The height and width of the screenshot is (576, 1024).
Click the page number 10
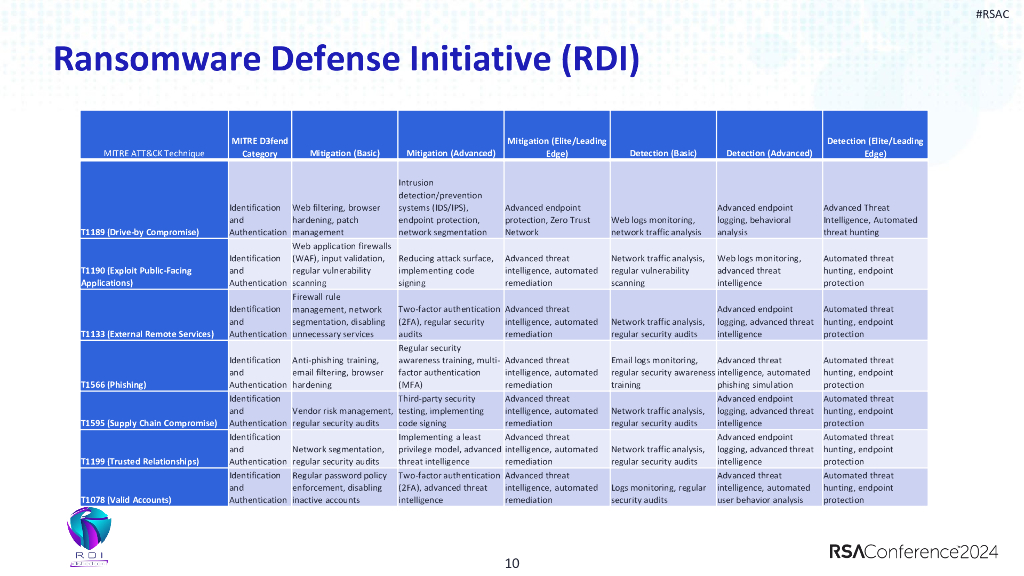click(512, 563)
